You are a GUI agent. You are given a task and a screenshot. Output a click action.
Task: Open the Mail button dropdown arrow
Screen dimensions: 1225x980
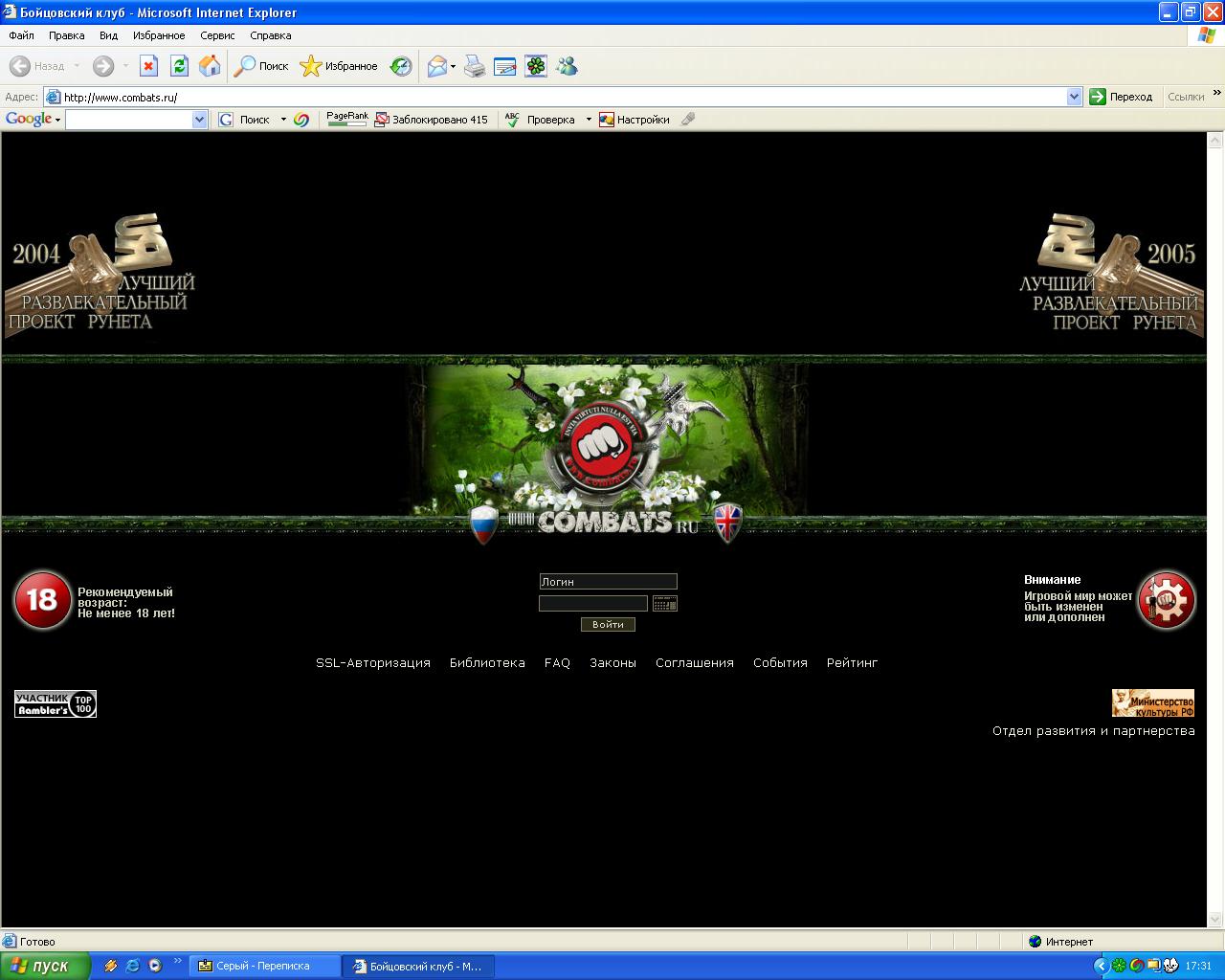(x=454, y=66)
